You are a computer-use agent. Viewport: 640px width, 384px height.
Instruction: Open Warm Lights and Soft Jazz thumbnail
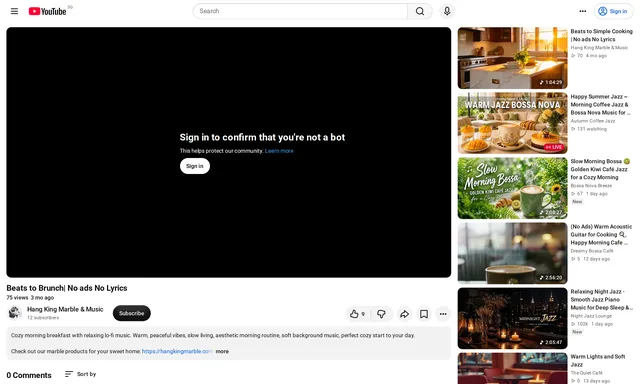coord(512,368)
